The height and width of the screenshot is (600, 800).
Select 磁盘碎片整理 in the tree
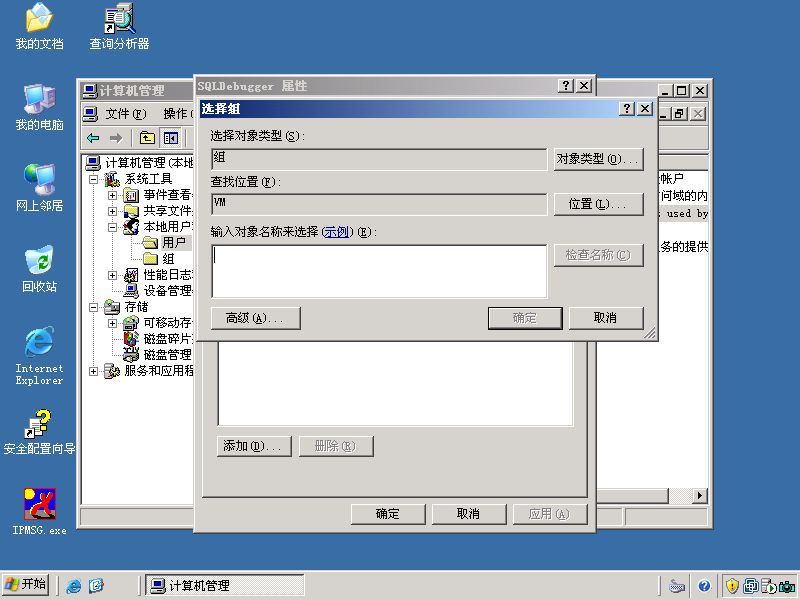(x=167, y=339)
